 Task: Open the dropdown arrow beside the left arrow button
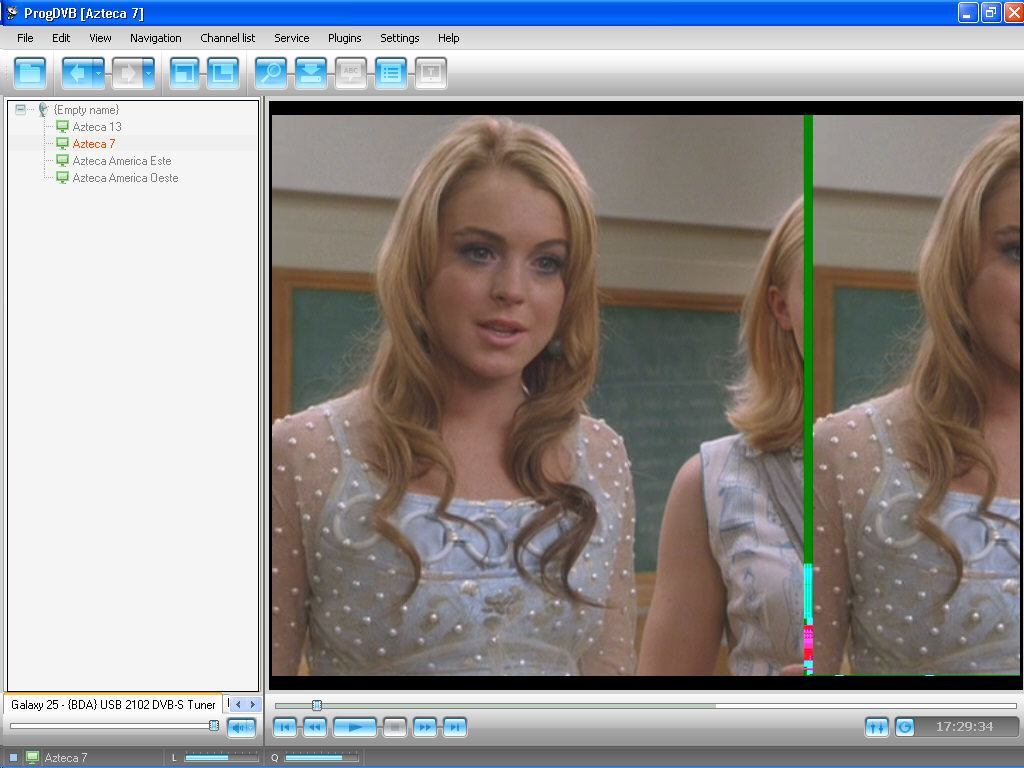tap(99, 72)
